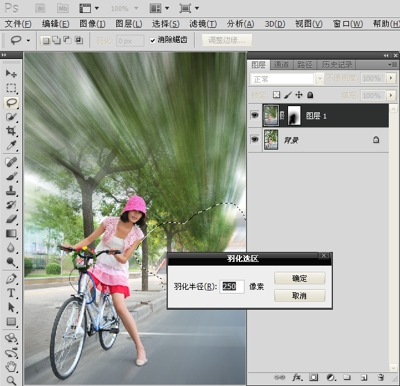
Task: Select the Move tool
Action: click(x=11, y=73)
